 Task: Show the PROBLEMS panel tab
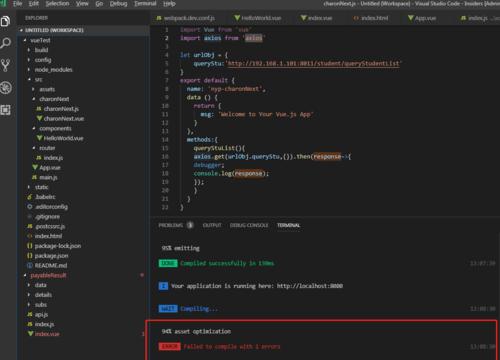click(171, 225)
